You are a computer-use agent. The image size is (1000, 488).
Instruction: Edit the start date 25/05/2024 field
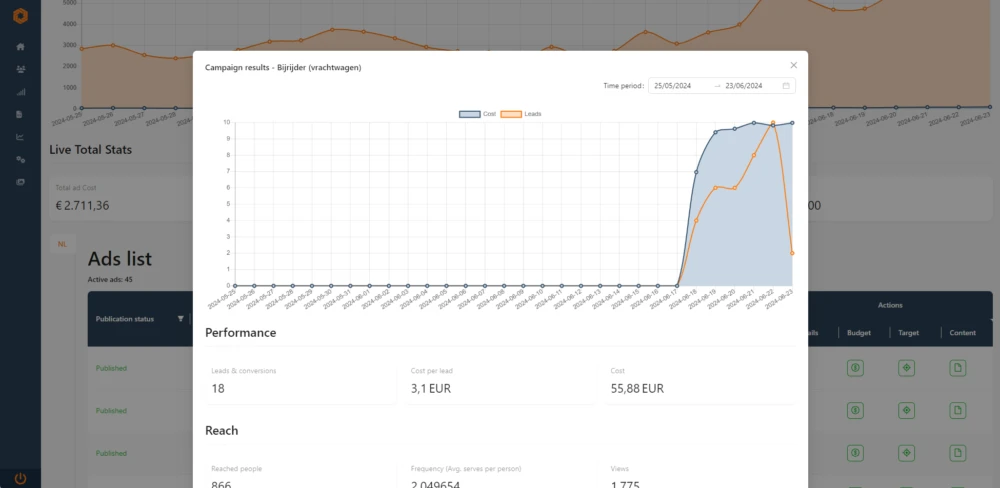678,86
